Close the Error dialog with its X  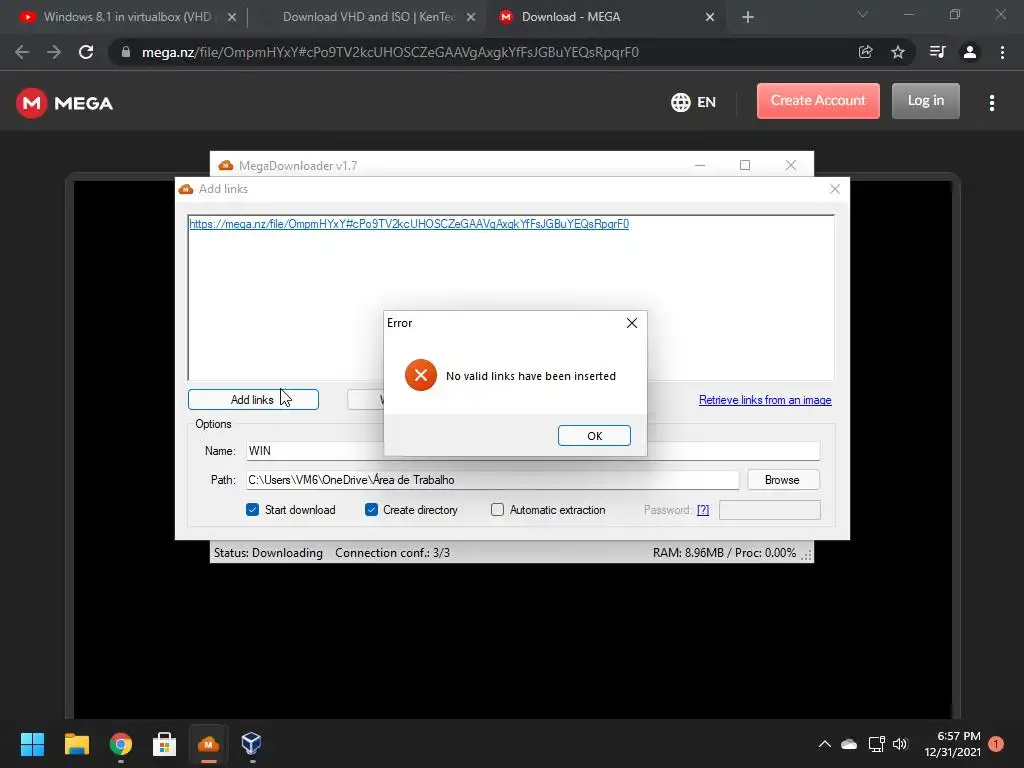[632, 323]
